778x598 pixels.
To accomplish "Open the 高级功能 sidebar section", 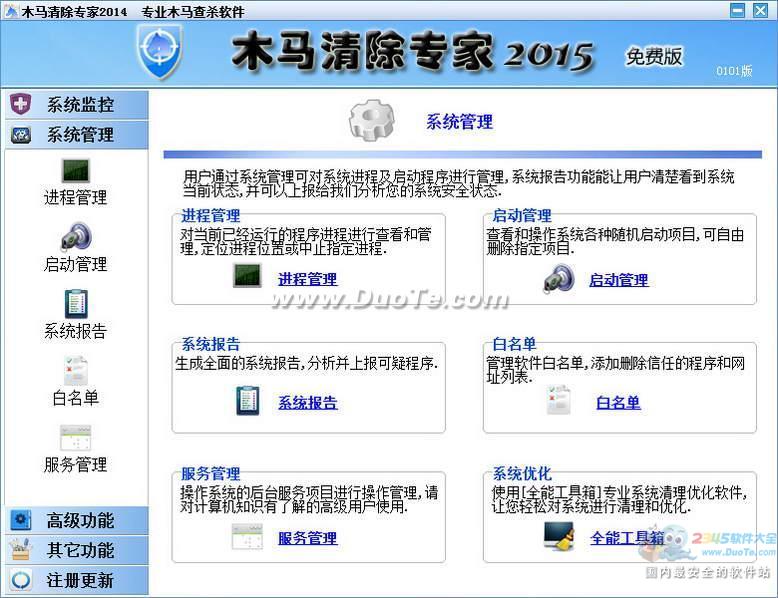I will tap(76, 520).
